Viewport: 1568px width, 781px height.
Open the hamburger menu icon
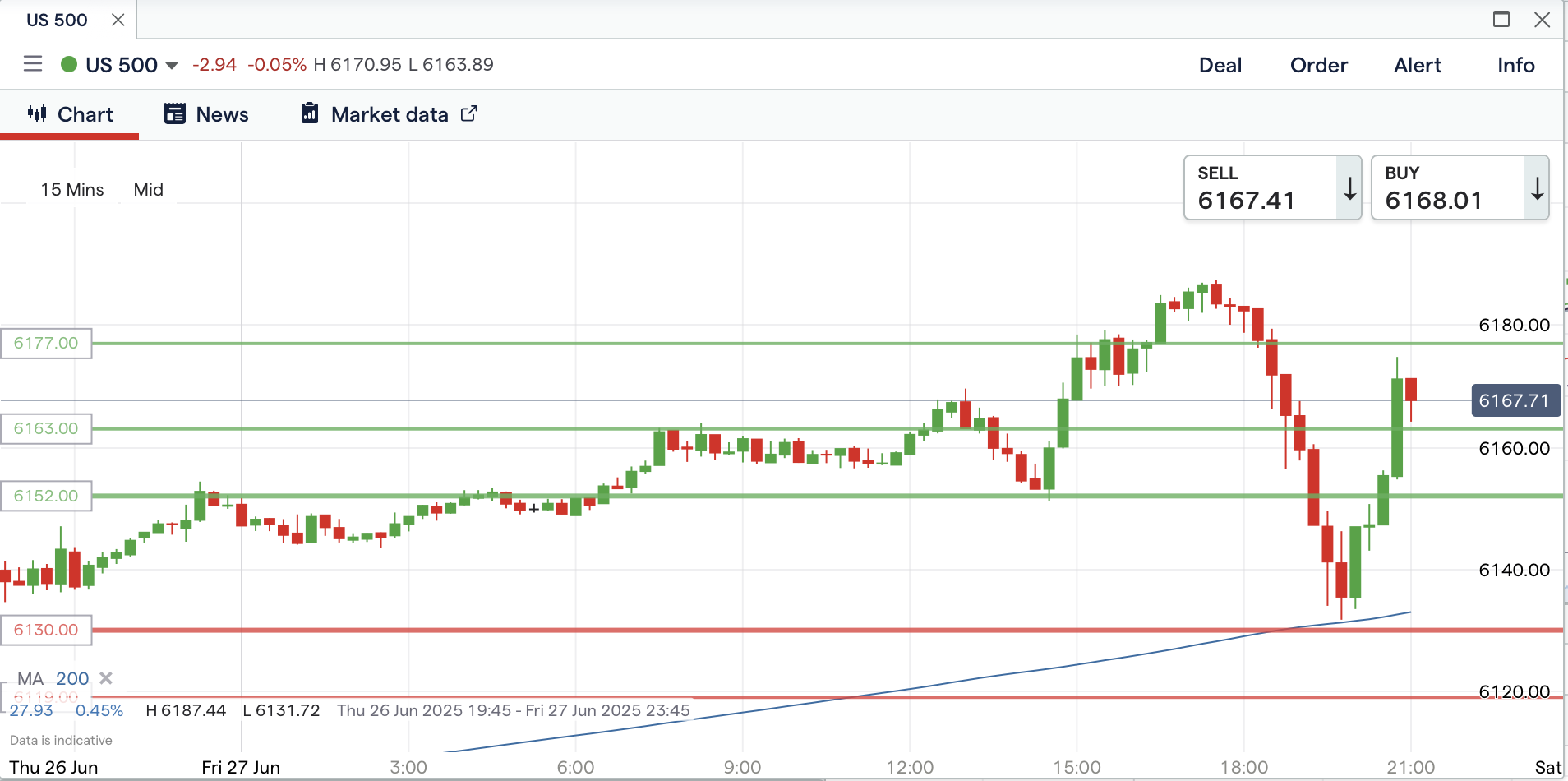pyautogui.click(x=33, y=64)
